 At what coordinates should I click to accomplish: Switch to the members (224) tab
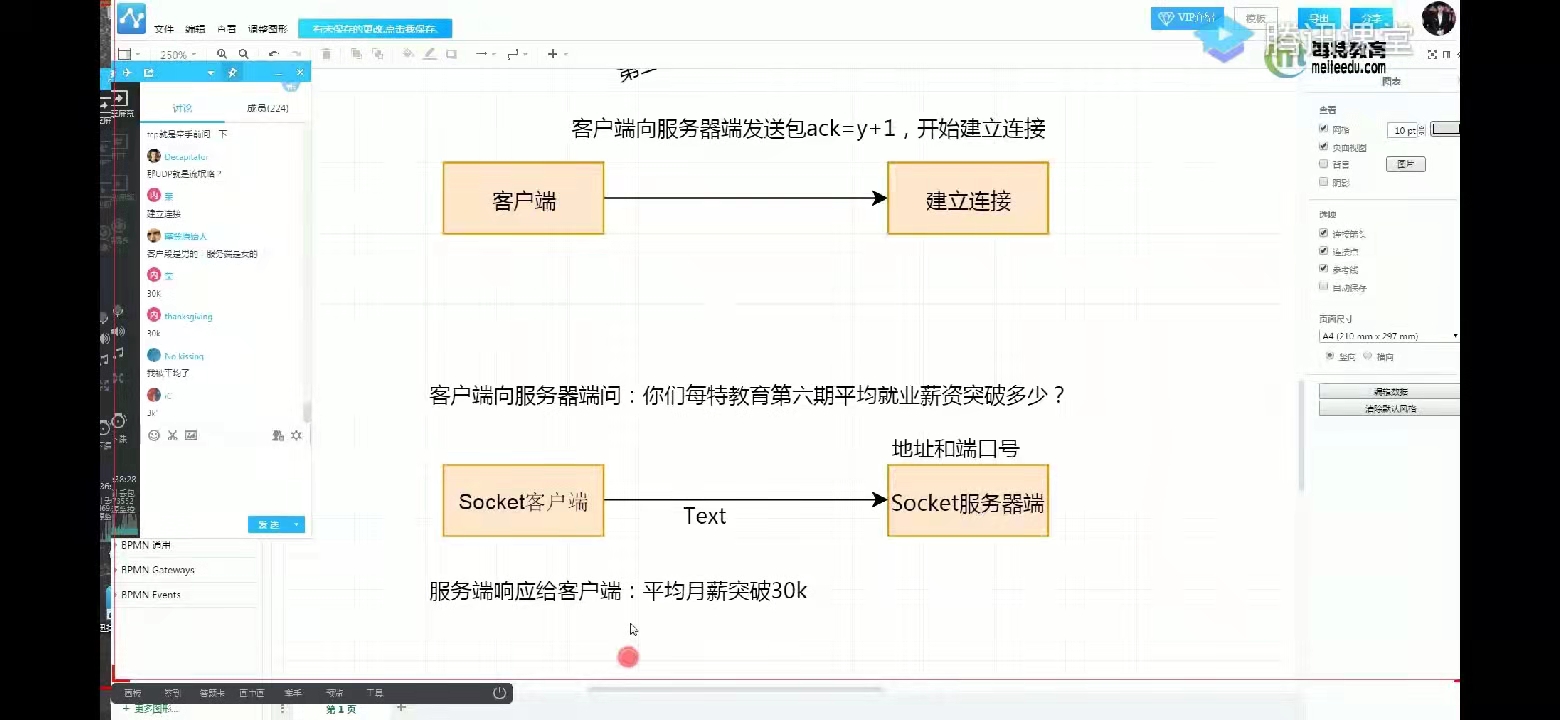point(267,108)
